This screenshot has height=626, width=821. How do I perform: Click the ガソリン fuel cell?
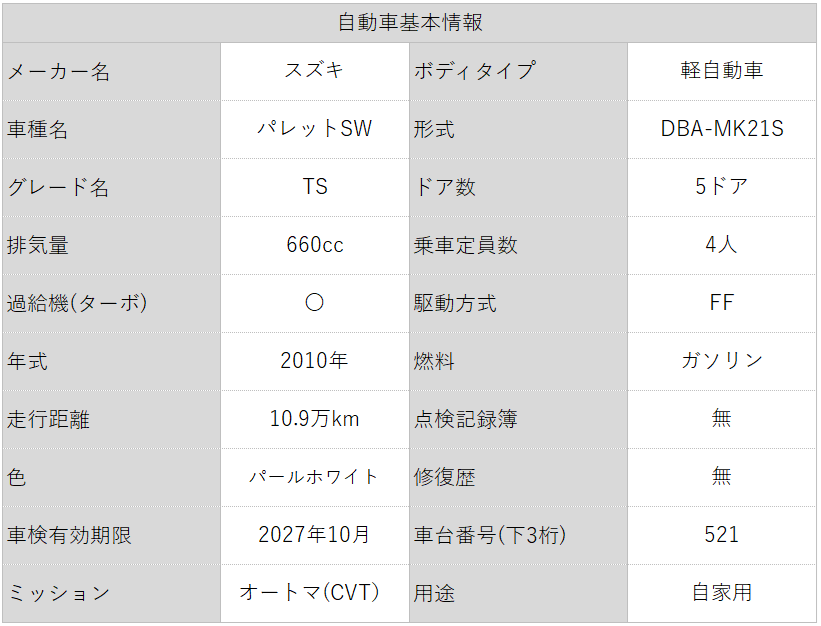721,361
